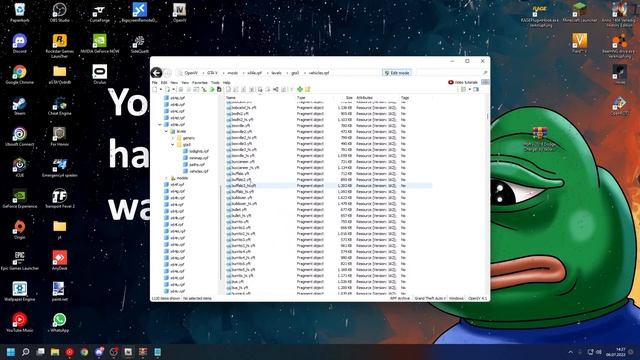
Task: Click the first new-document toolbar icon
Action: point(155,89)
